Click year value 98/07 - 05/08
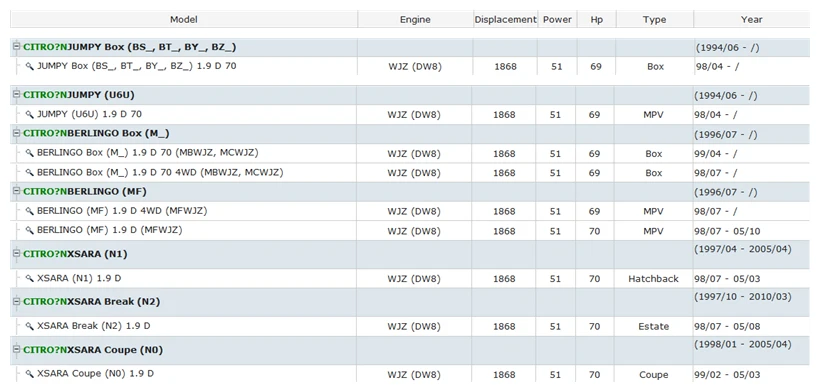 [x=727, y=327]
